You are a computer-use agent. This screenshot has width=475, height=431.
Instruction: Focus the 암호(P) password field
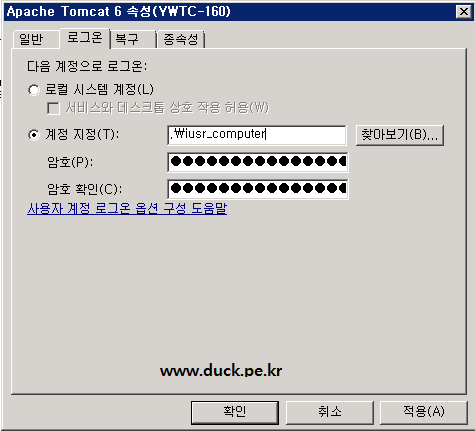coord(258,162)
